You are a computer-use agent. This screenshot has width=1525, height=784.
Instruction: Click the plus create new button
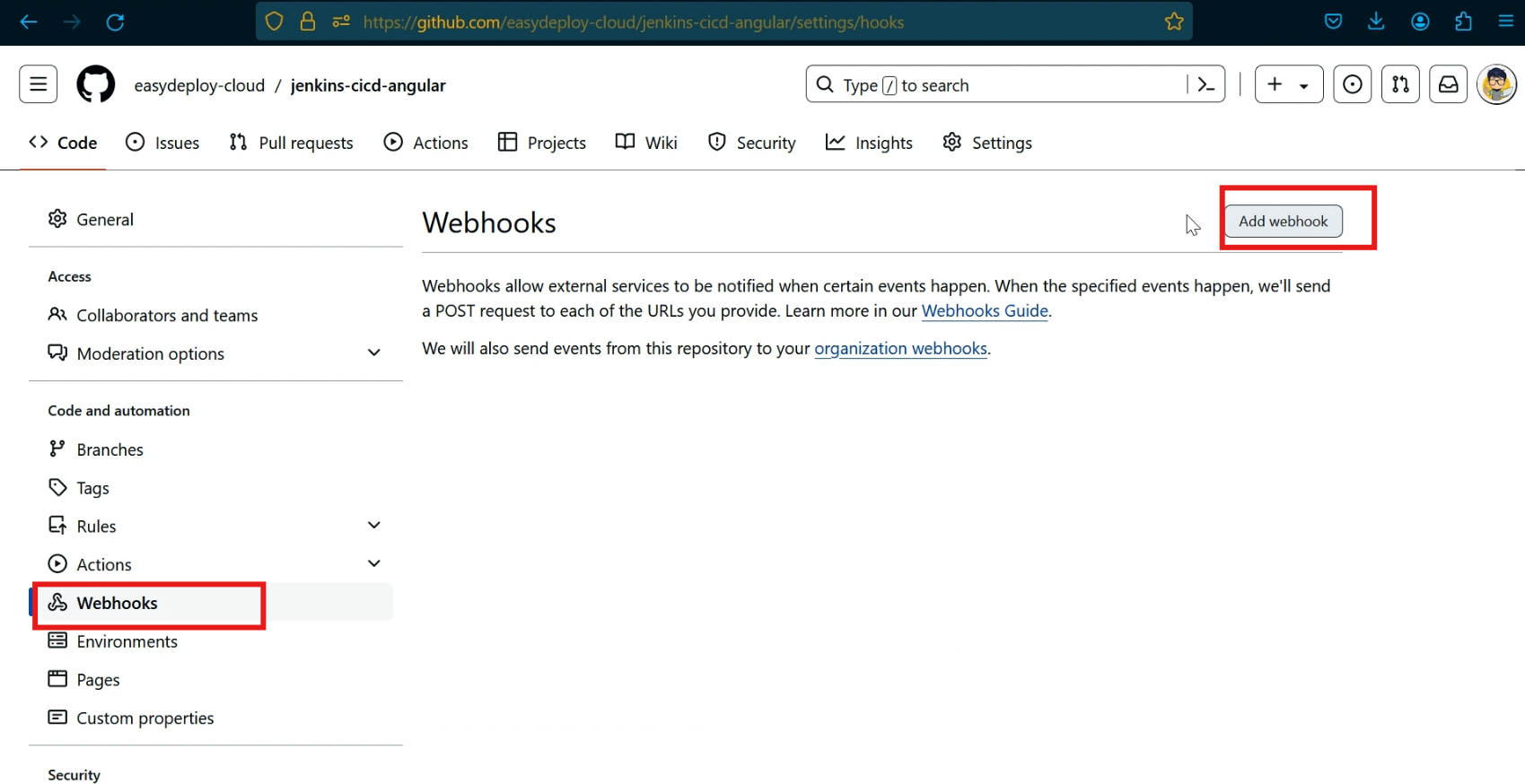point(1275,84)
